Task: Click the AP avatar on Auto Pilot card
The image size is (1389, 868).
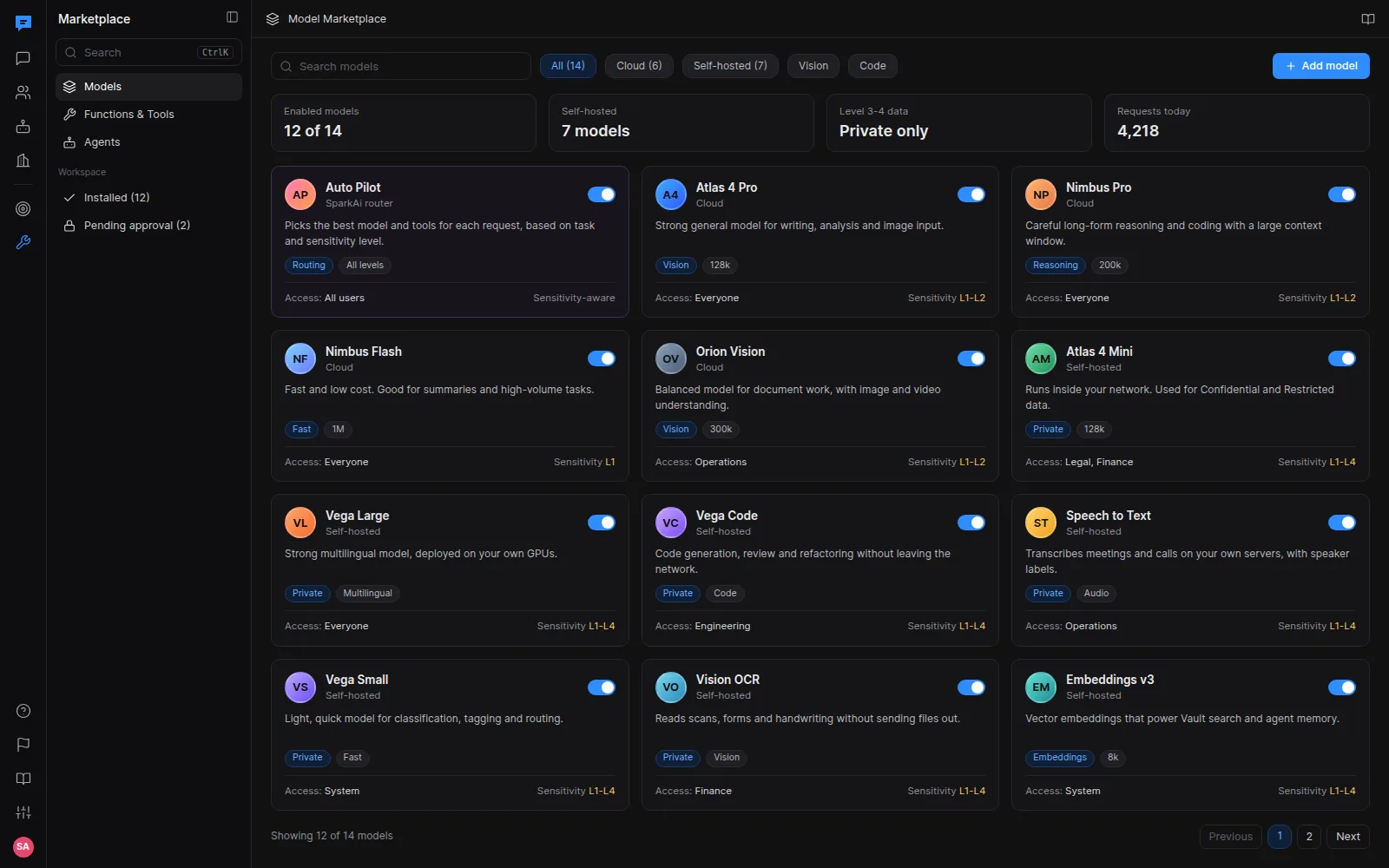Action: tap(300, 194)
